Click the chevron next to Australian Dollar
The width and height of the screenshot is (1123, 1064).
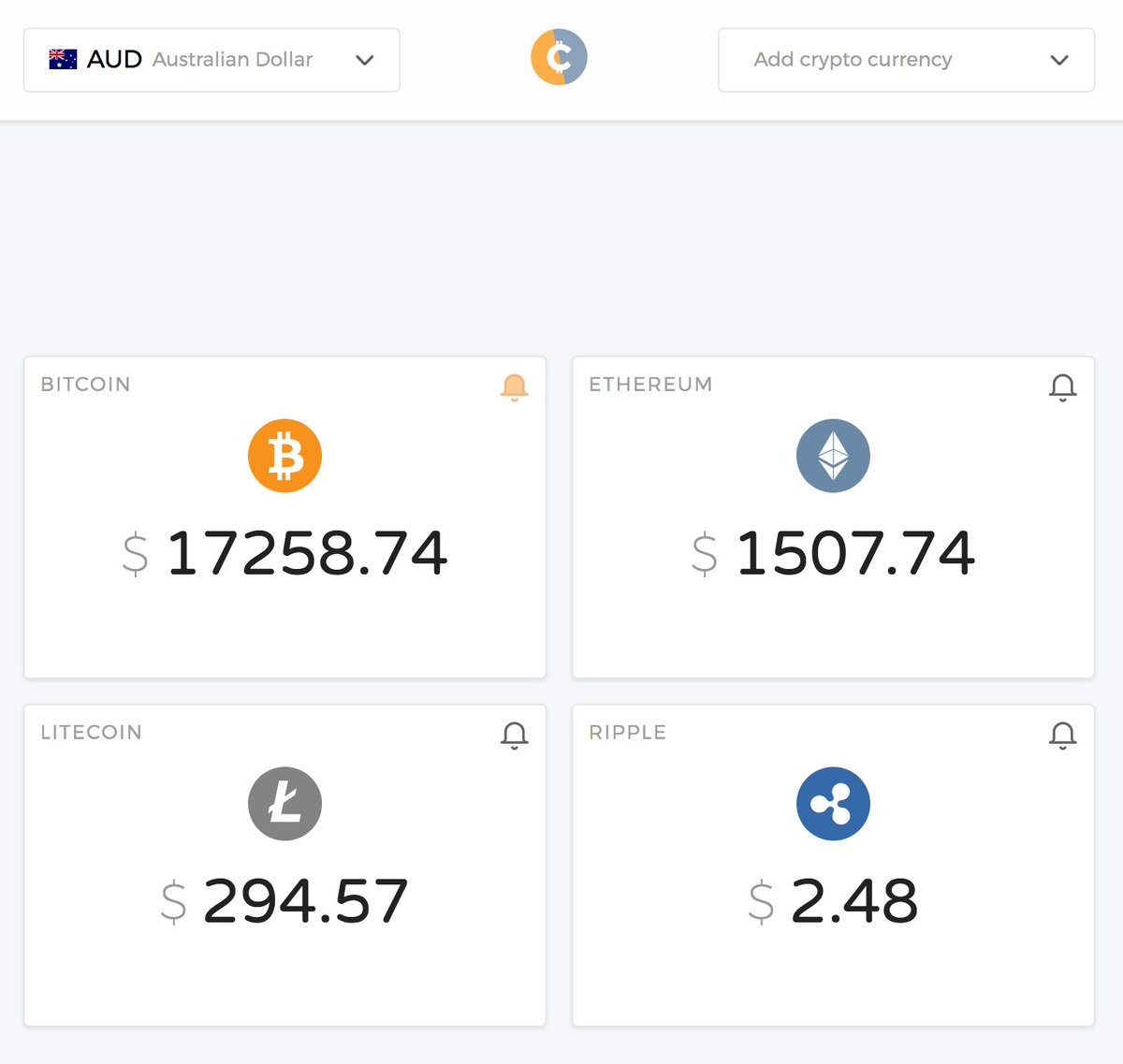(365, 60)
